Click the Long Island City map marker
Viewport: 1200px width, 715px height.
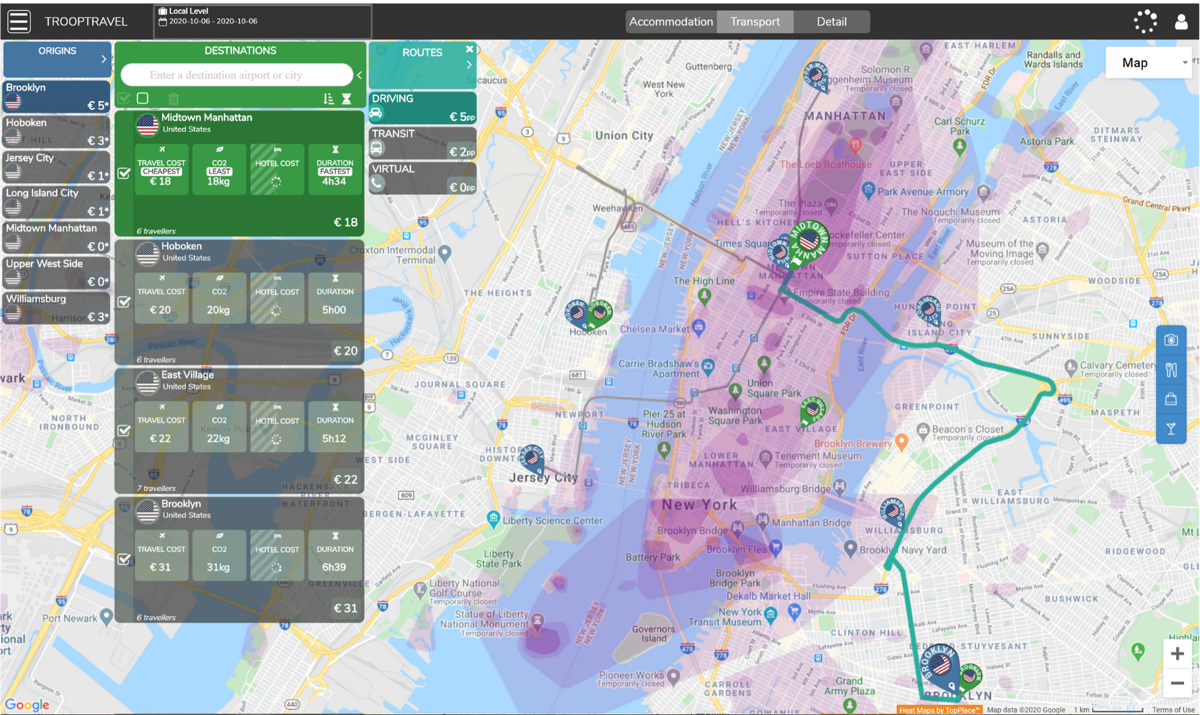(x=928, y=310)
